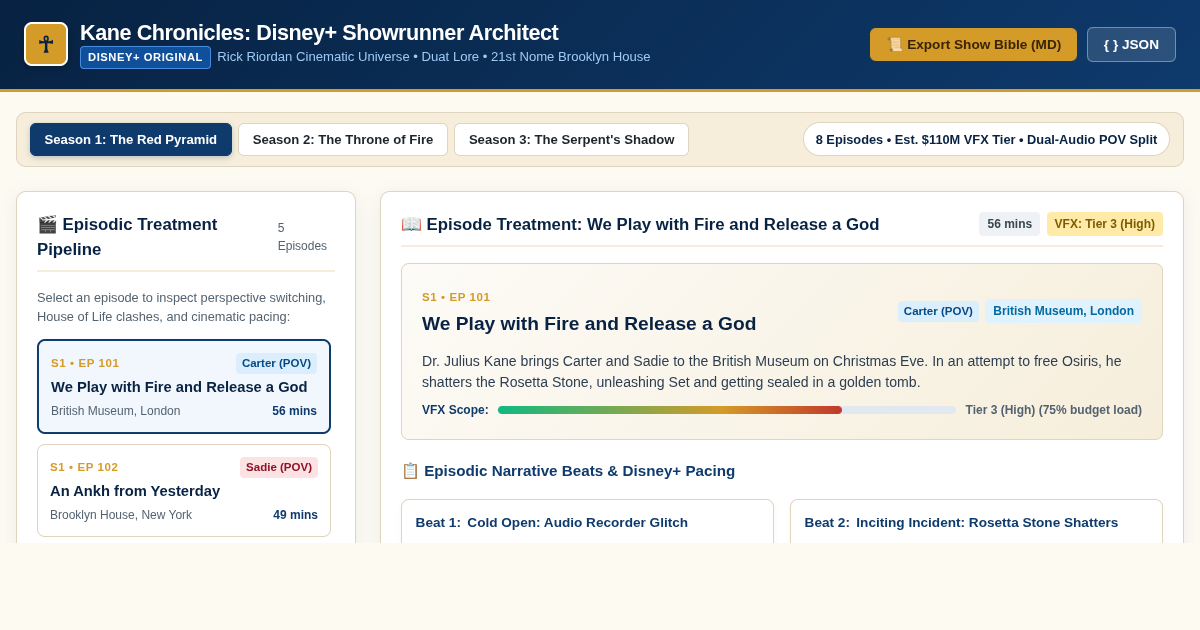Click the golden ankh app logo
The width and height of the screenshot is (1200, 630).
(x=46, y=44)
